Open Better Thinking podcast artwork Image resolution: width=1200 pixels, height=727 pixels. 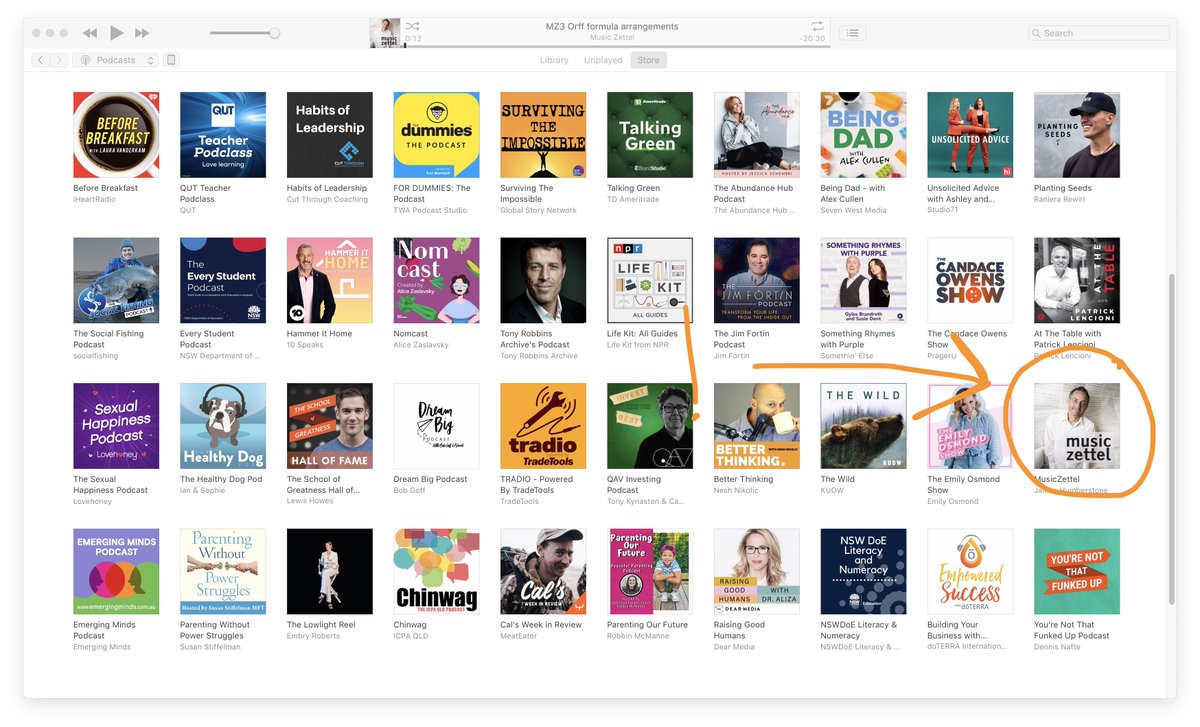pyautogui.click(x=757, y=426)
